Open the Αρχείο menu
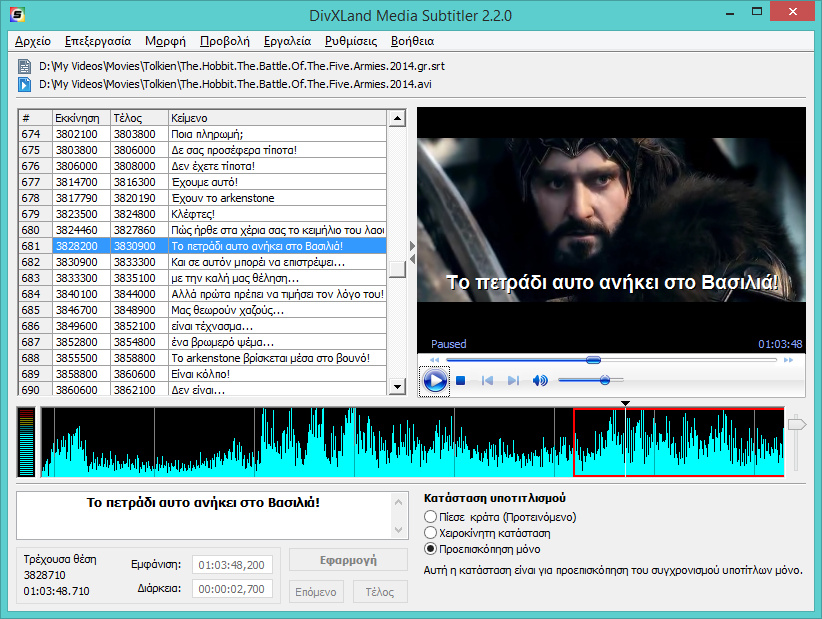This screenshot has width=822, height=619. [x=33, y=41]
